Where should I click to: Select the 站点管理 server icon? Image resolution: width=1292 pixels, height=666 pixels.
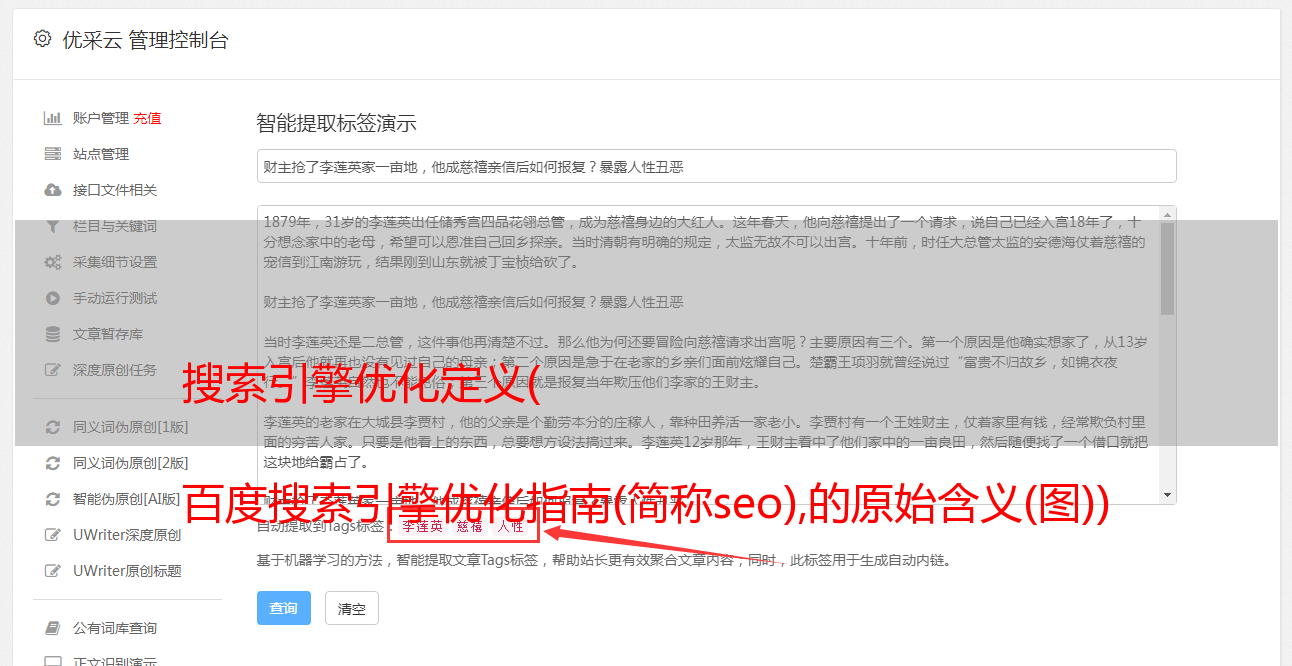(x=53, y=154)
